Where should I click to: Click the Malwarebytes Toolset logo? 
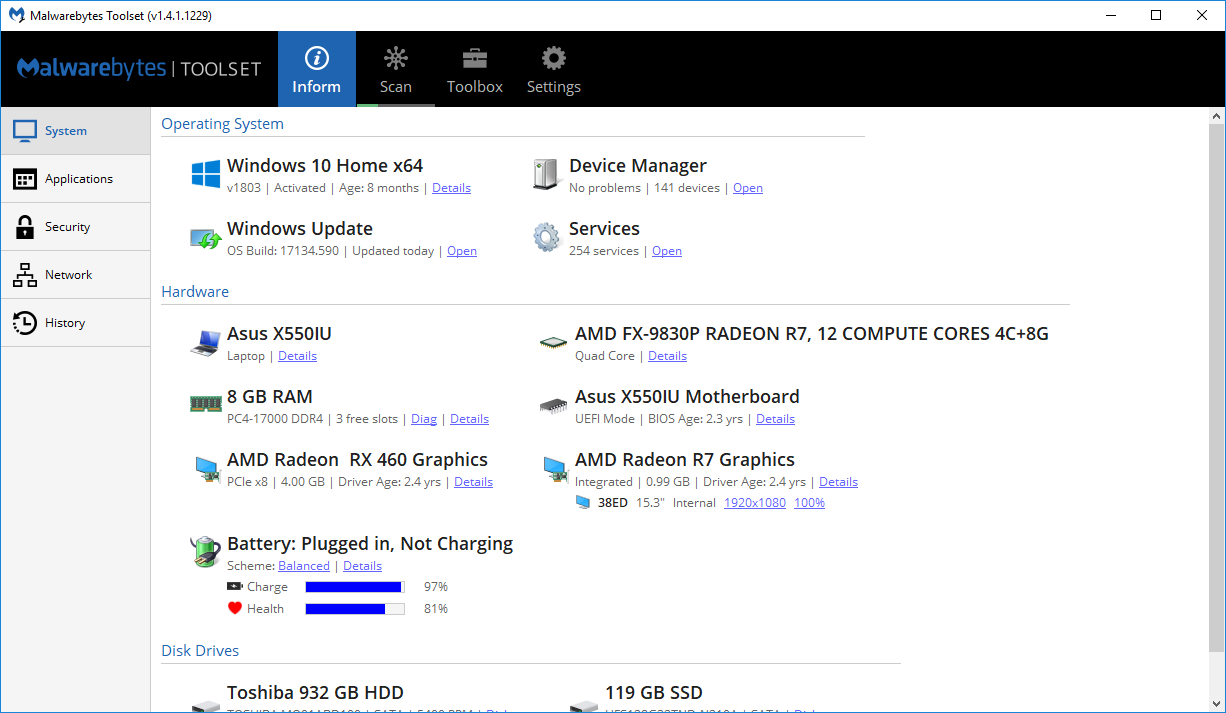pyautogui.click(x=139, y=69)
